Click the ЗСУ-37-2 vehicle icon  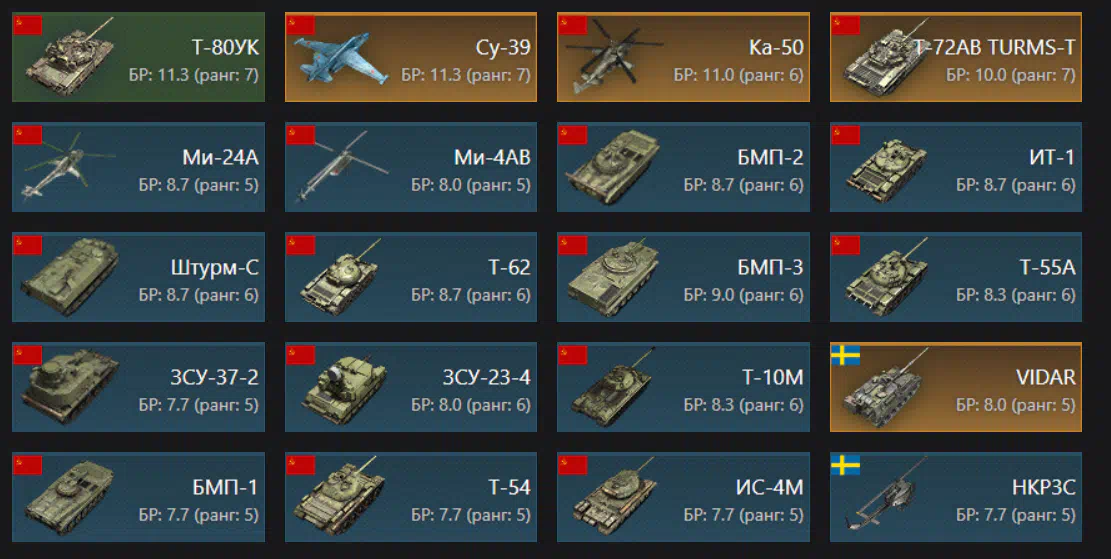[69, 387]
